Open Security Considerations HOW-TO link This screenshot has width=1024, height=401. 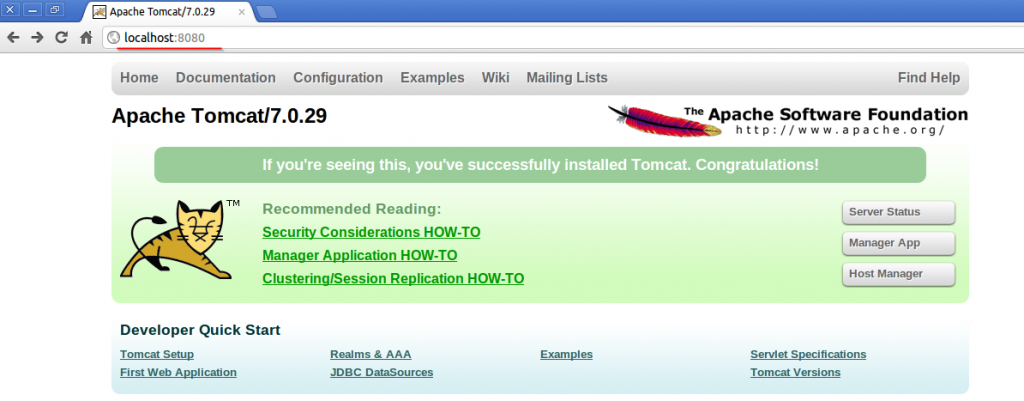point(371,232)
